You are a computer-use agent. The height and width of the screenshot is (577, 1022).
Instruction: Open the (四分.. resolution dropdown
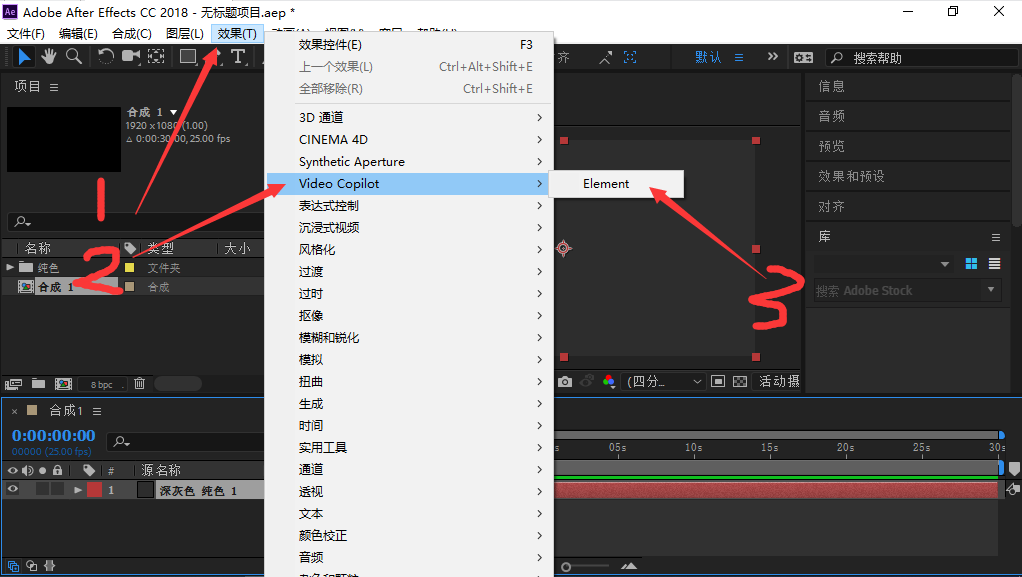(664, 381)
